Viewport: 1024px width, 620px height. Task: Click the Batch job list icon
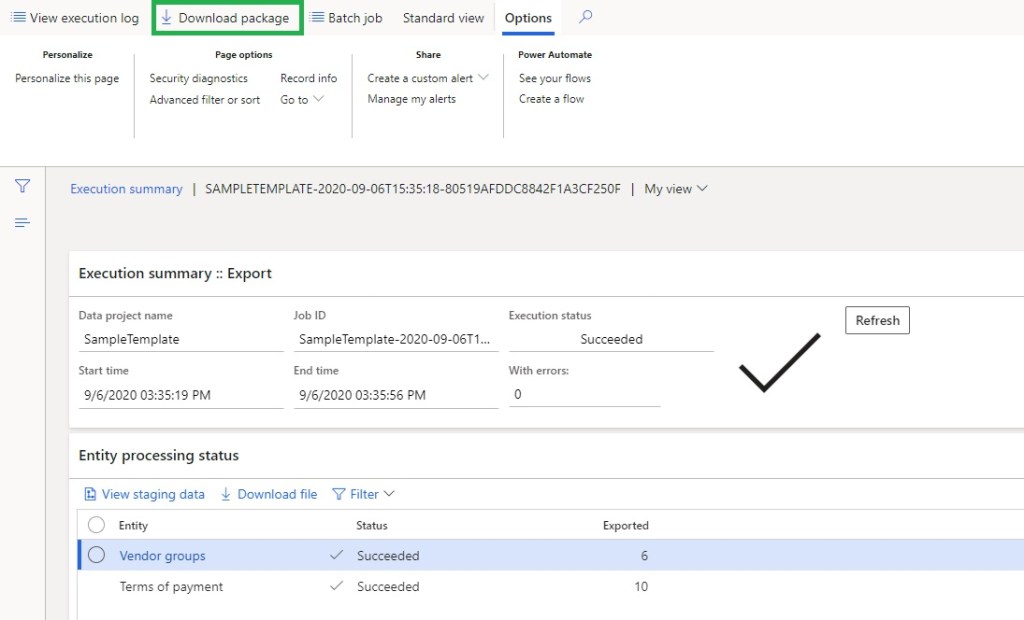(317, 18)
